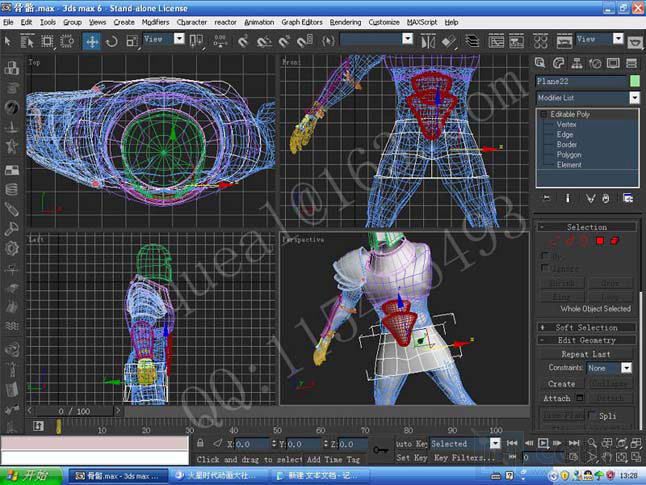
Task: Click the Attach button
Action: pyautogui.click(x=557, y=398)
